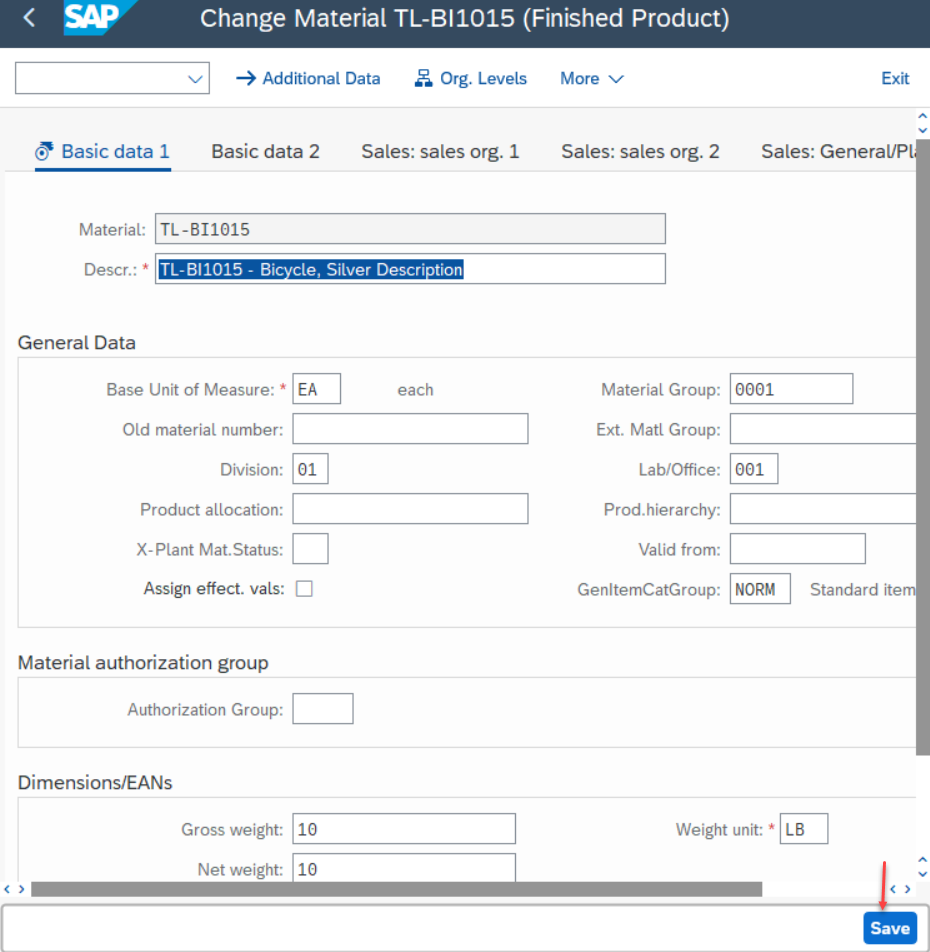Switch to the Sales: General/Plant tab
Viewport: 930px width, 952px height.
(838, 151)
